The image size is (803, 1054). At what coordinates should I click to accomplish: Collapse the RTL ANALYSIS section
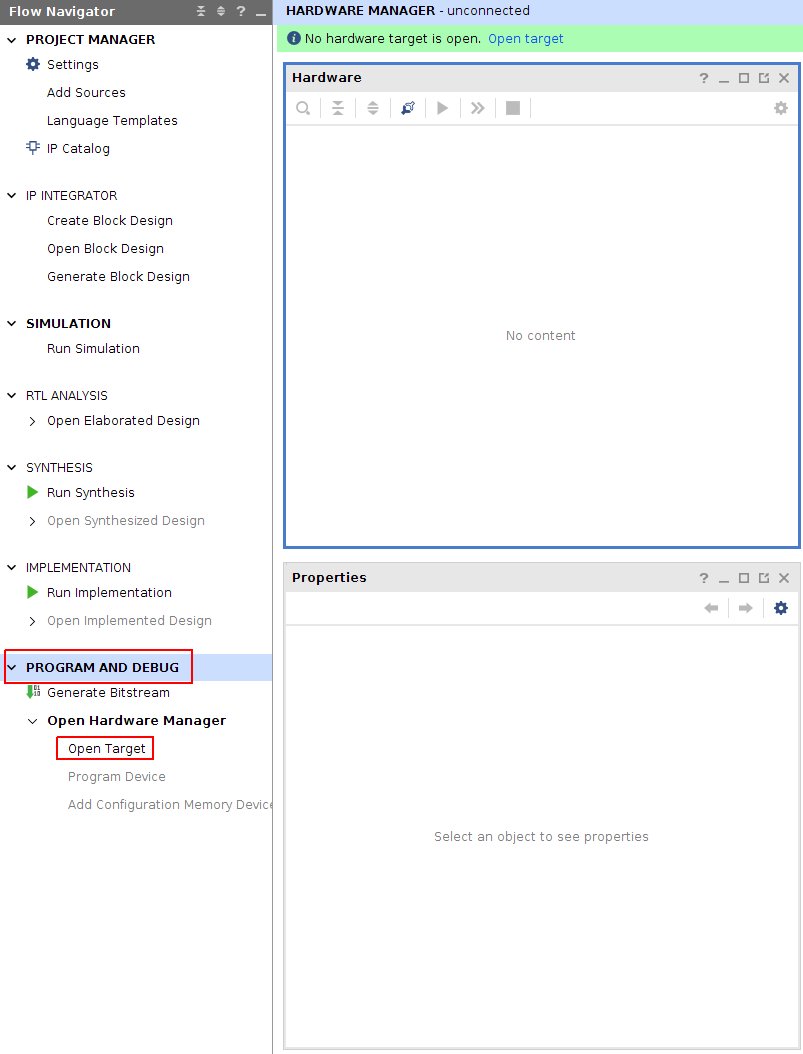(x=11, y=395)
